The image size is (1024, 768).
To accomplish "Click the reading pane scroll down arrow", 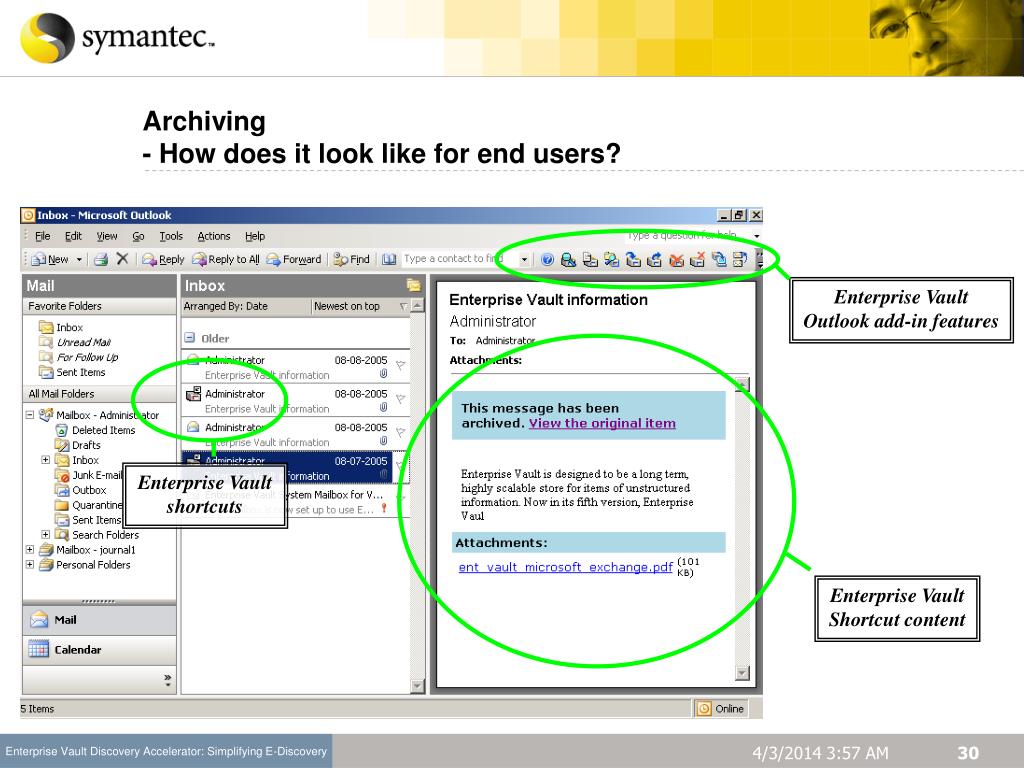I will pyautogui.click(x=742, y=673).
